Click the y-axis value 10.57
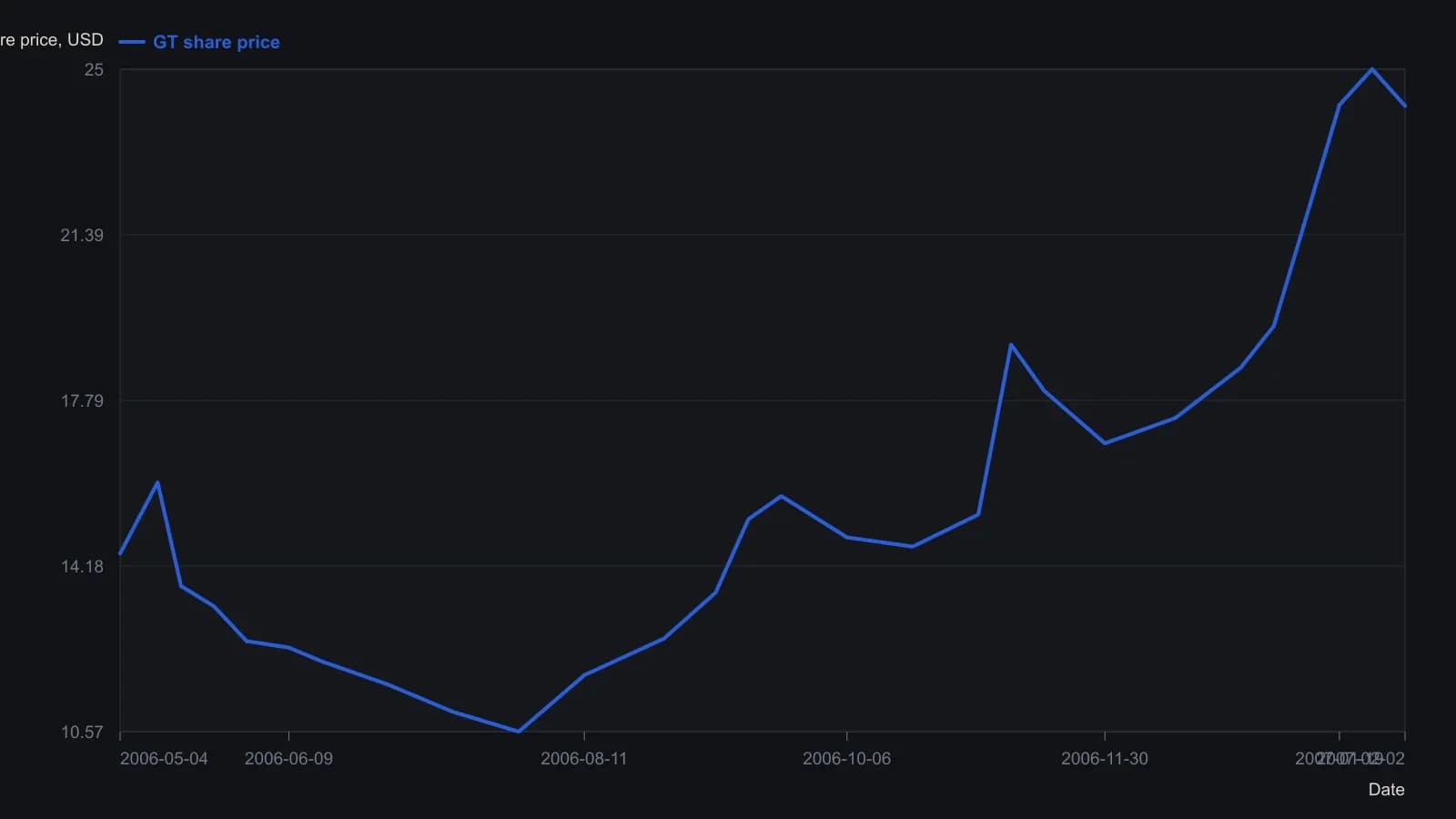This screenshot has height=819, width=1456. tap(82, 732)
